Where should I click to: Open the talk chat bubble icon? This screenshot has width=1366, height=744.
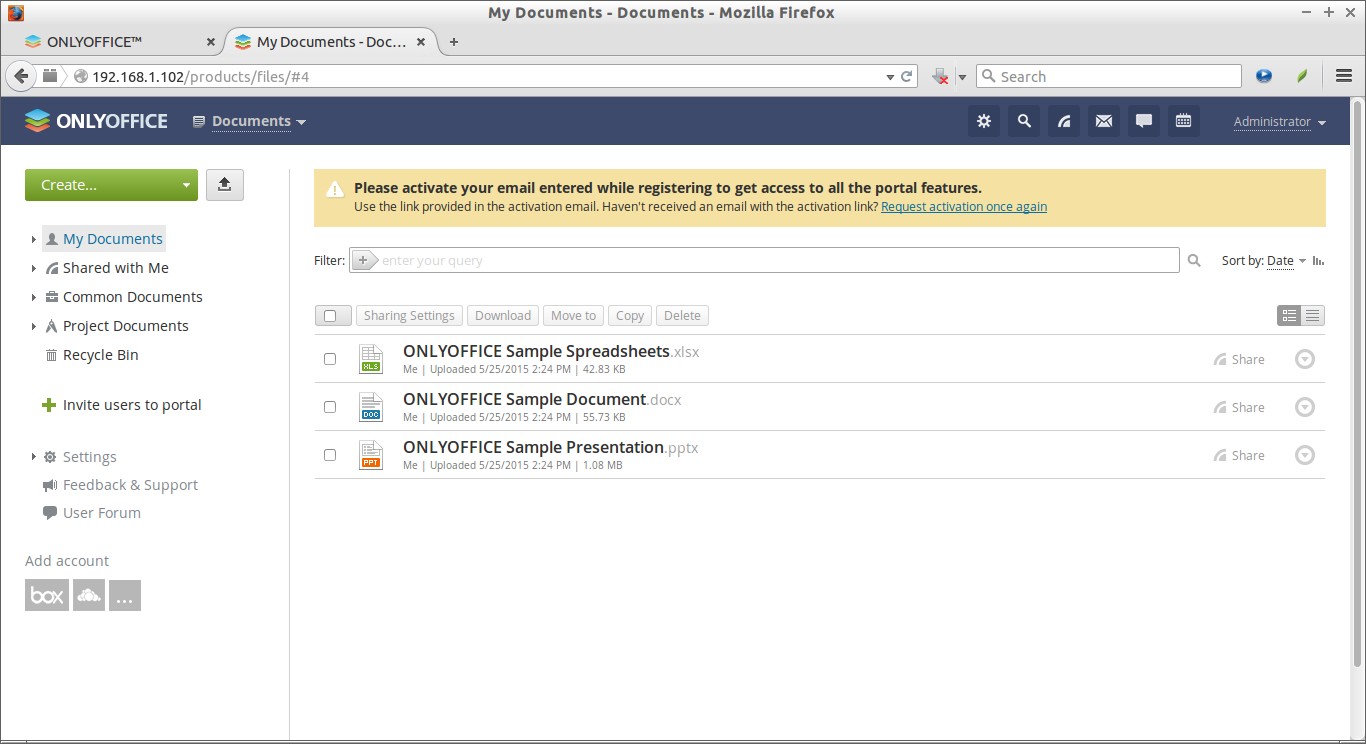click(x=1144, y=121)
